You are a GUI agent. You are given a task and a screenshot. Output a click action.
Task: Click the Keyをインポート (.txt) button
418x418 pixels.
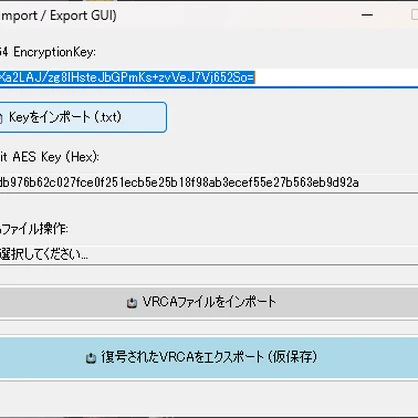pos(83,117)
